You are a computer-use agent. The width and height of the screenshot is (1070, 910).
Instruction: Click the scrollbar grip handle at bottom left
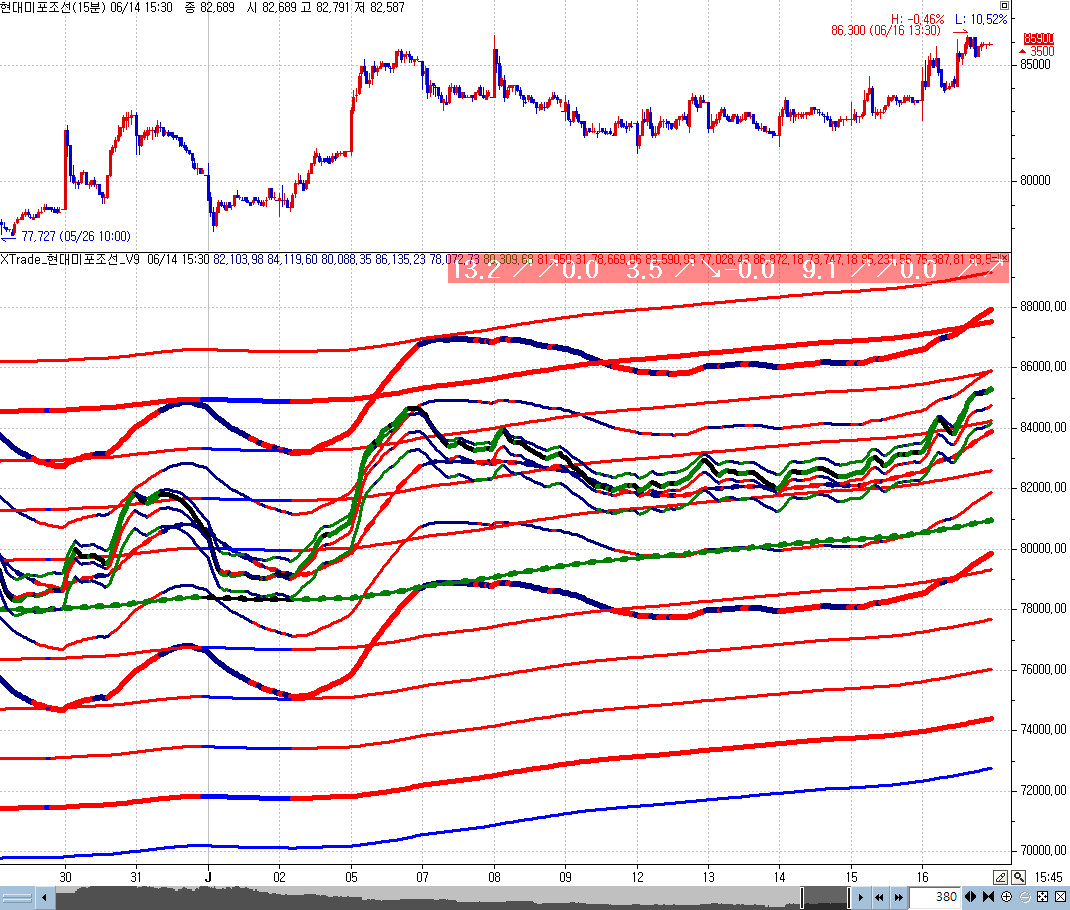(19, 897)
